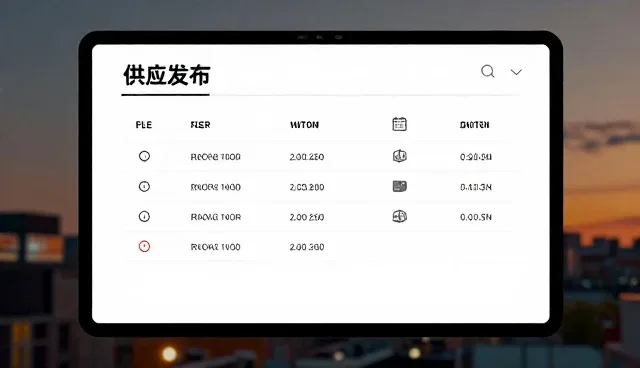Select the value 2.03.200
The width and height of the screenshot is (640, 368).
pyautogui.click(x=307, y=187)
